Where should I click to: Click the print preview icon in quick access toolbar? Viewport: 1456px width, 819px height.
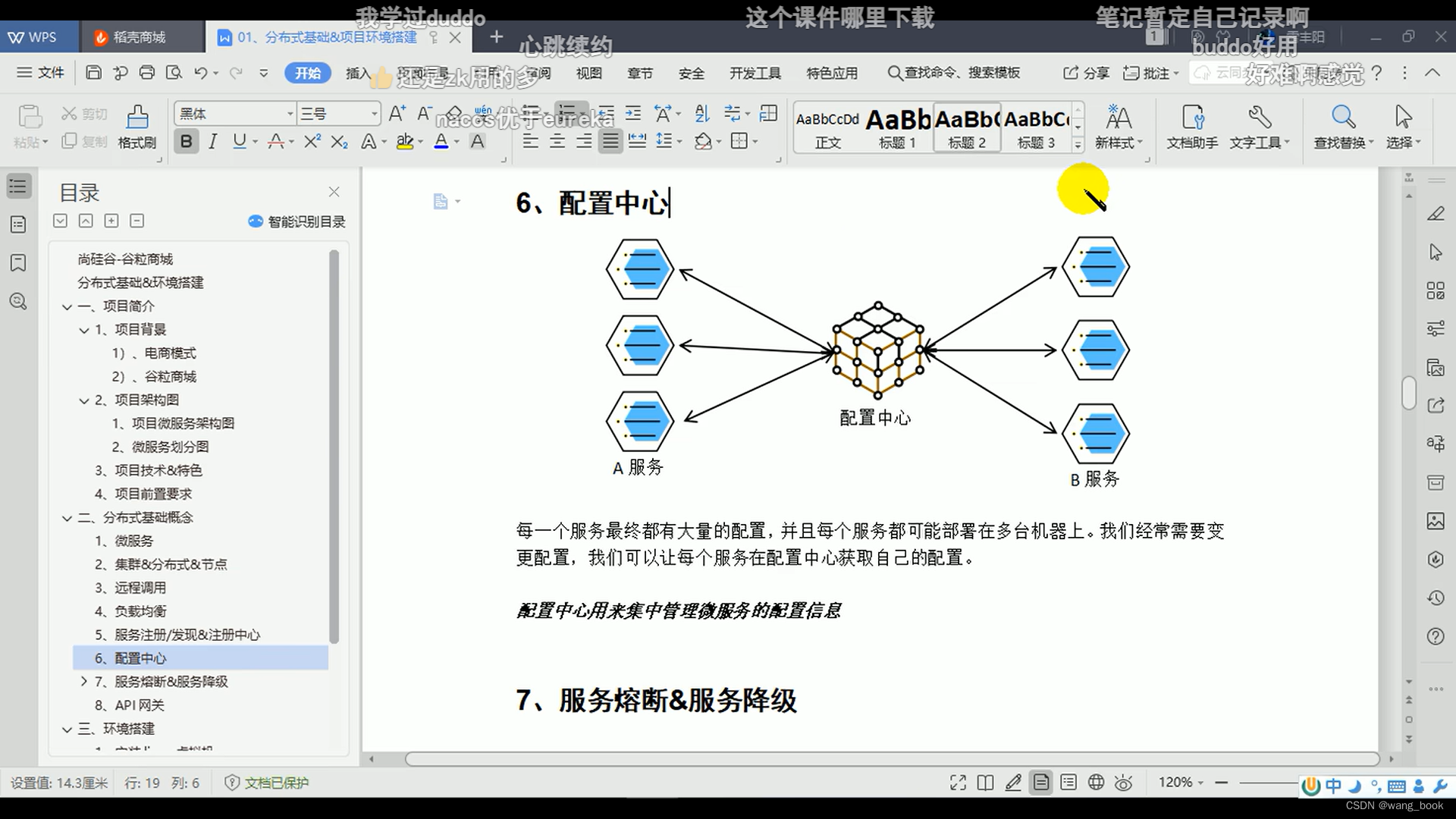click(x=174, y=73)
